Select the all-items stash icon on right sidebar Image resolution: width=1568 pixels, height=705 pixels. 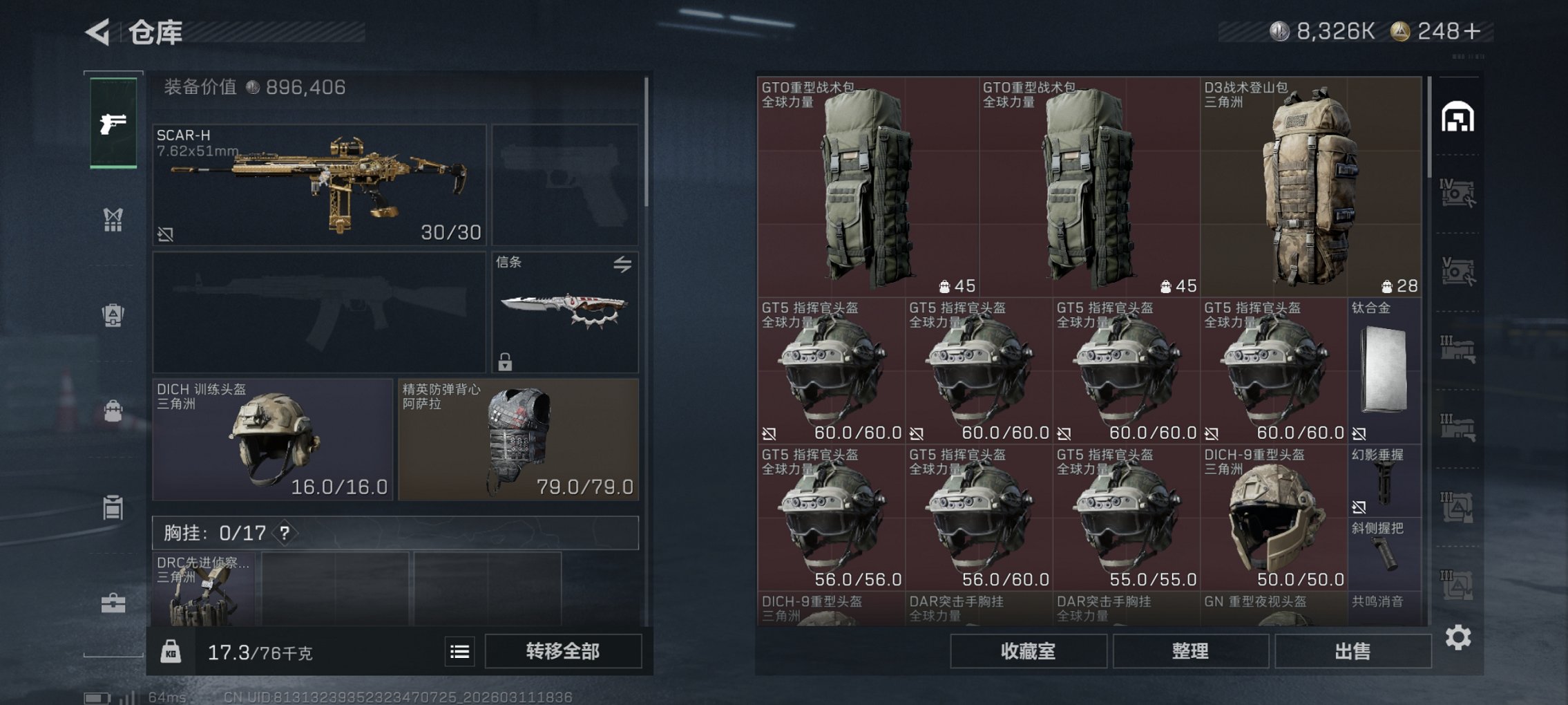(x=1457, y=117)
